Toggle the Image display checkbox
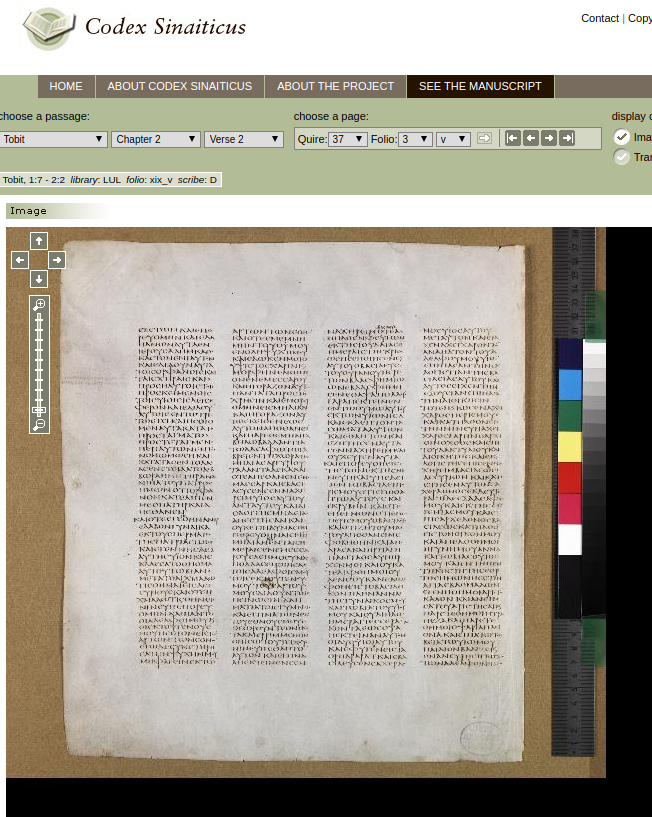Image resolution: width=652 pixels, height=817 pixels. point(622,138)
